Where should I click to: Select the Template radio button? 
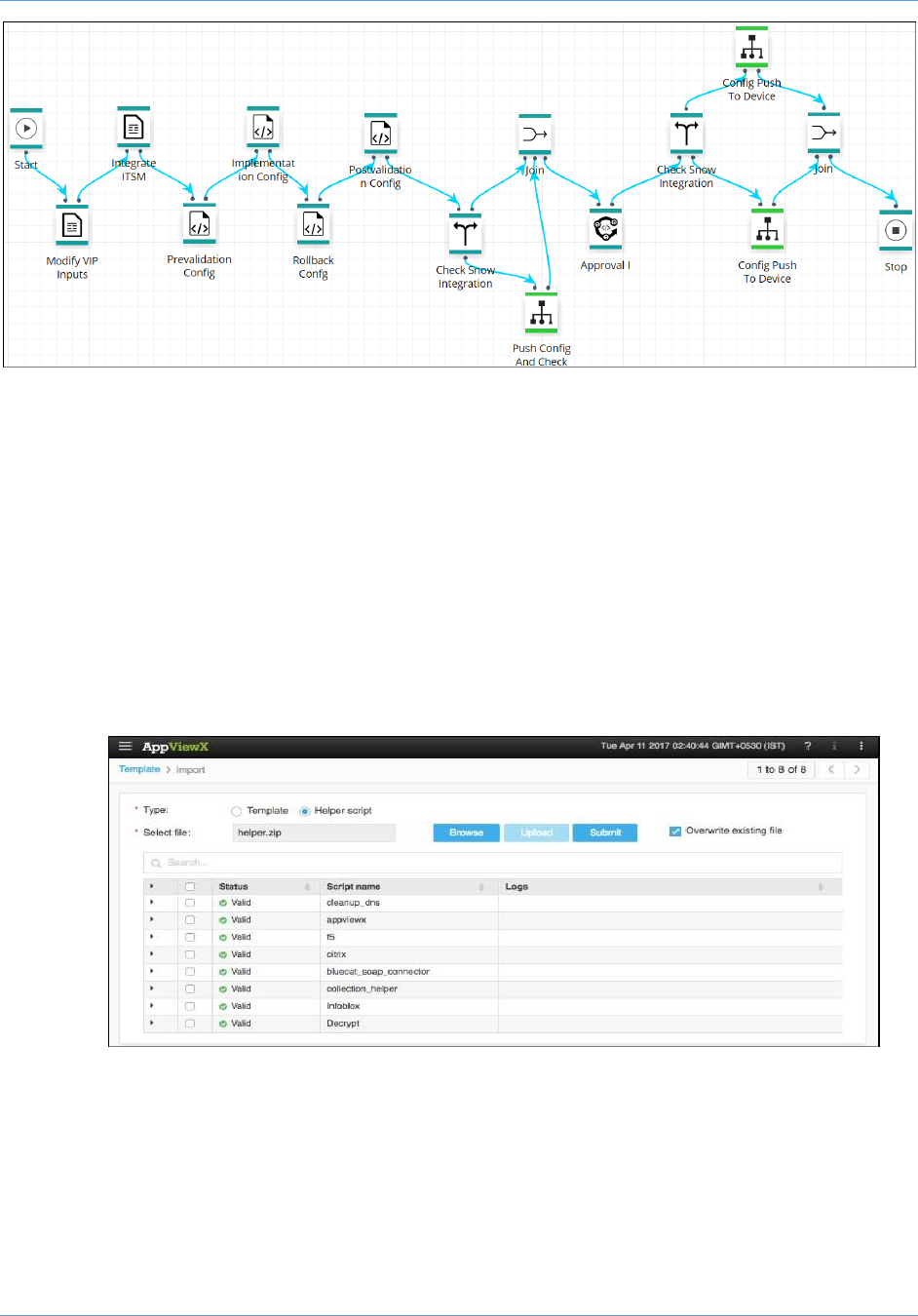pos(236,811)
